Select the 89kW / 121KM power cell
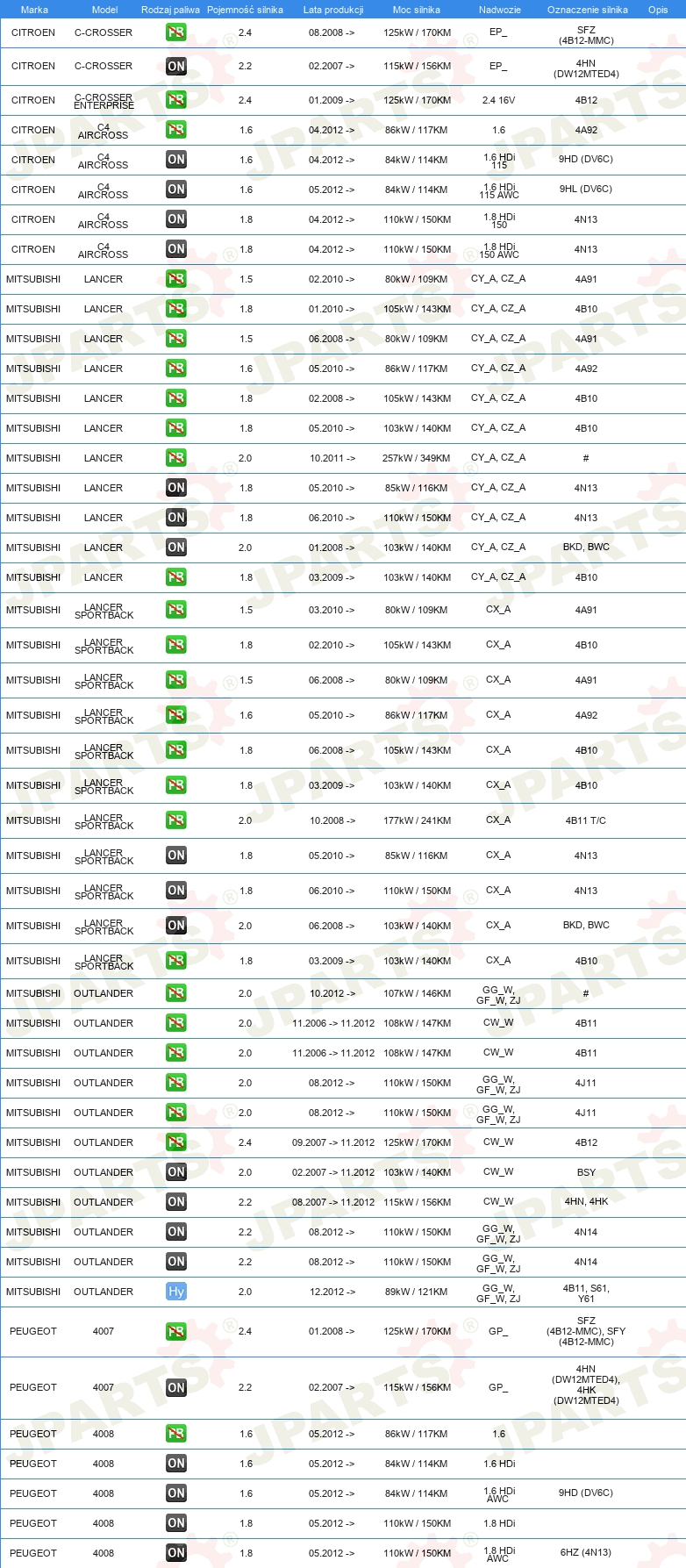Viewport: 686px width, 1568px height. (x=417, y=1292)
